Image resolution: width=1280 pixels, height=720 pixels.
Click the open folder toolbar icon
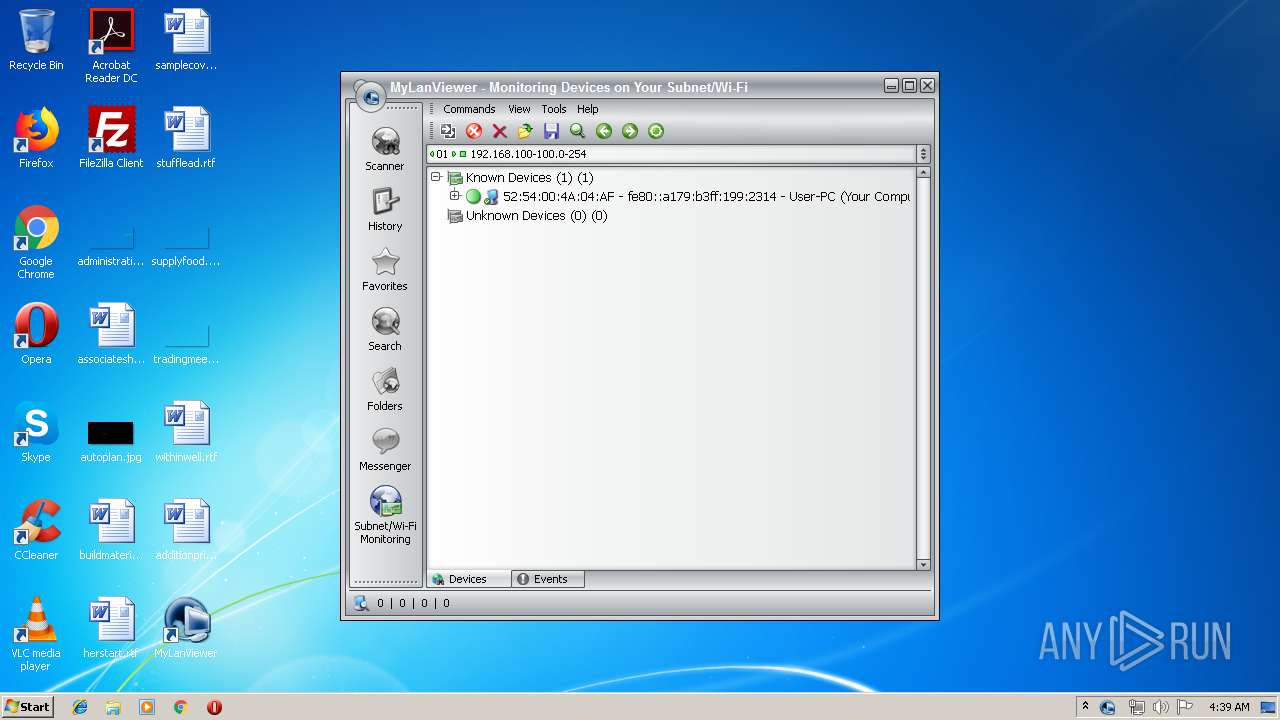click(x=525, y=131)
